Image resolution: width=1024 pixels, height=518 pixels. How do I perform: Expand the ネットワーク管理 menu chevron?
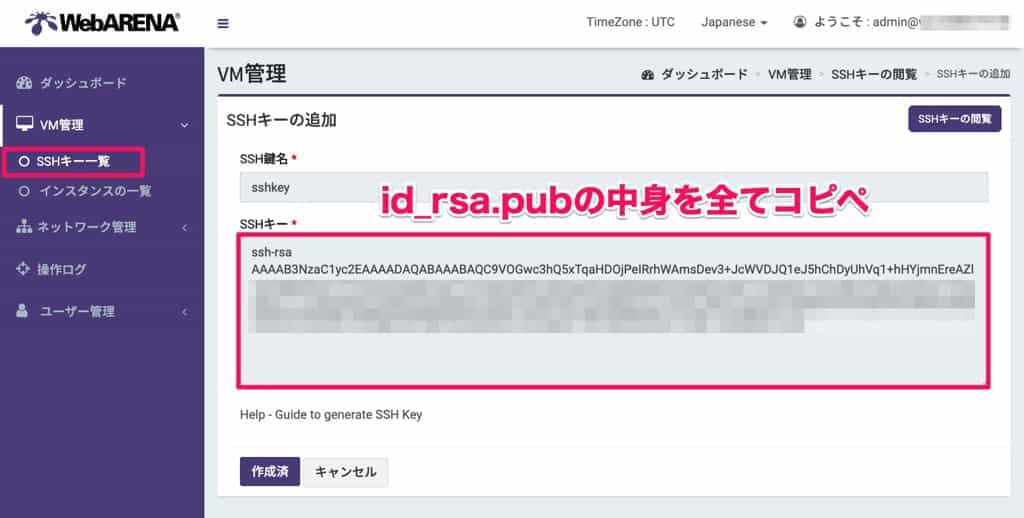184,227
